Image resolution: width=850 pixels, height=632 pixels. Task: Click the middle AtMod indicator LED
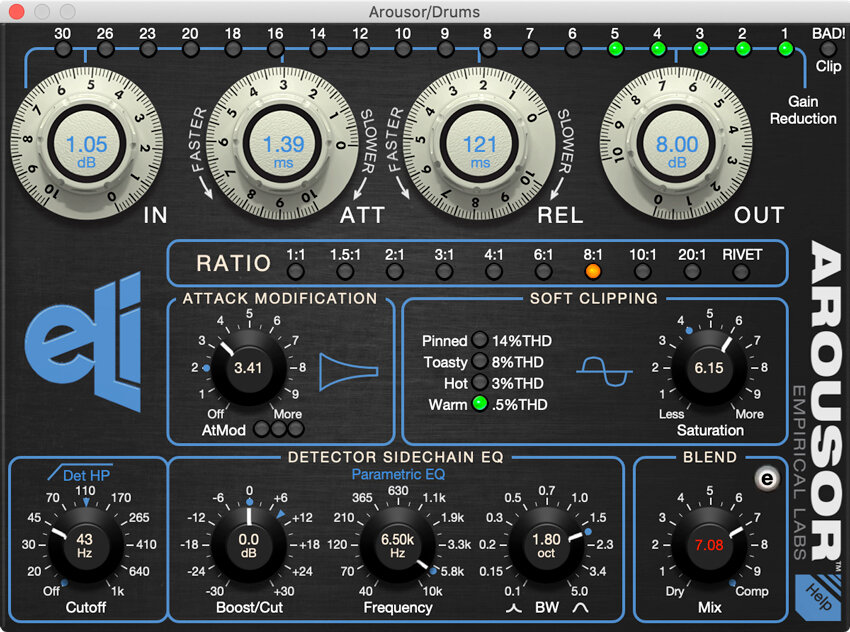coord(279,429)
